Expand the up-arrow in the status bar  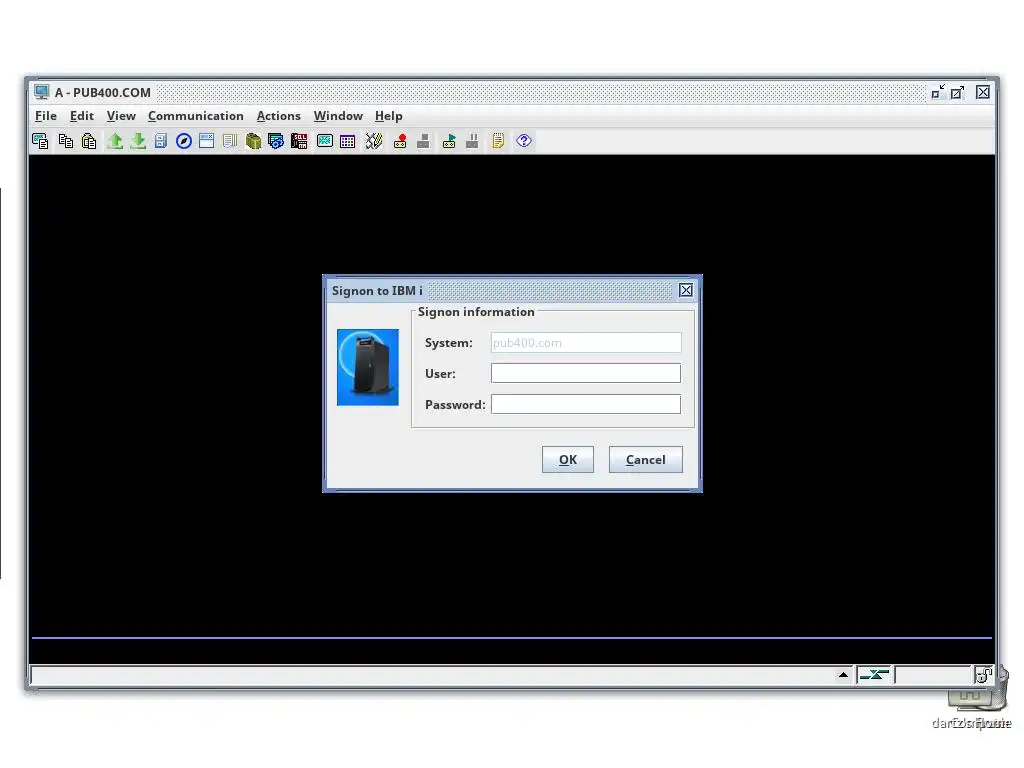coord(843,675)
